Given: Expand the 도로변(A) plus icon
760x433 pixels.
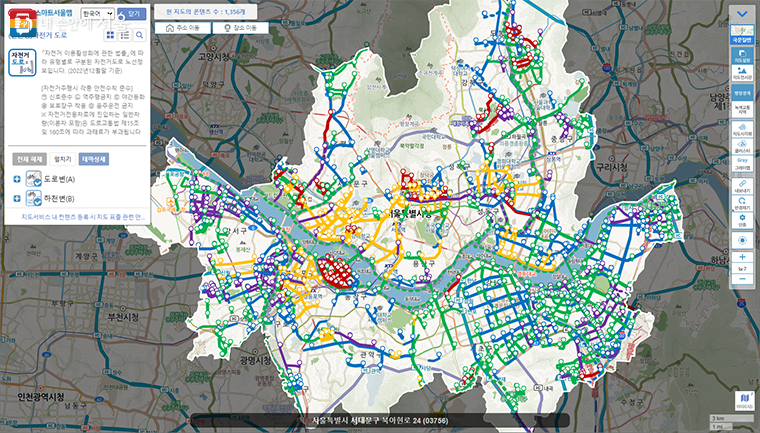Looking at the screenshot, I should (17, 179).
